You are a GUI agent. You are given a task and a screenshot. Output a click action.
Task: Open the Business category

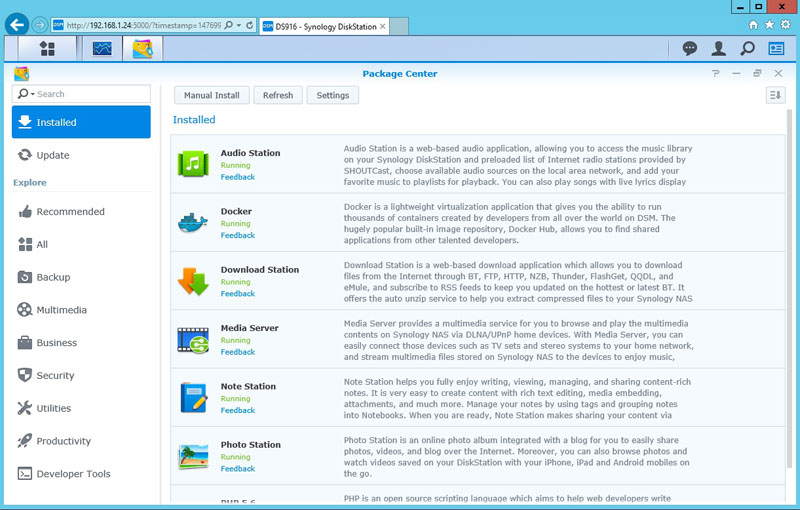[81, 343]
